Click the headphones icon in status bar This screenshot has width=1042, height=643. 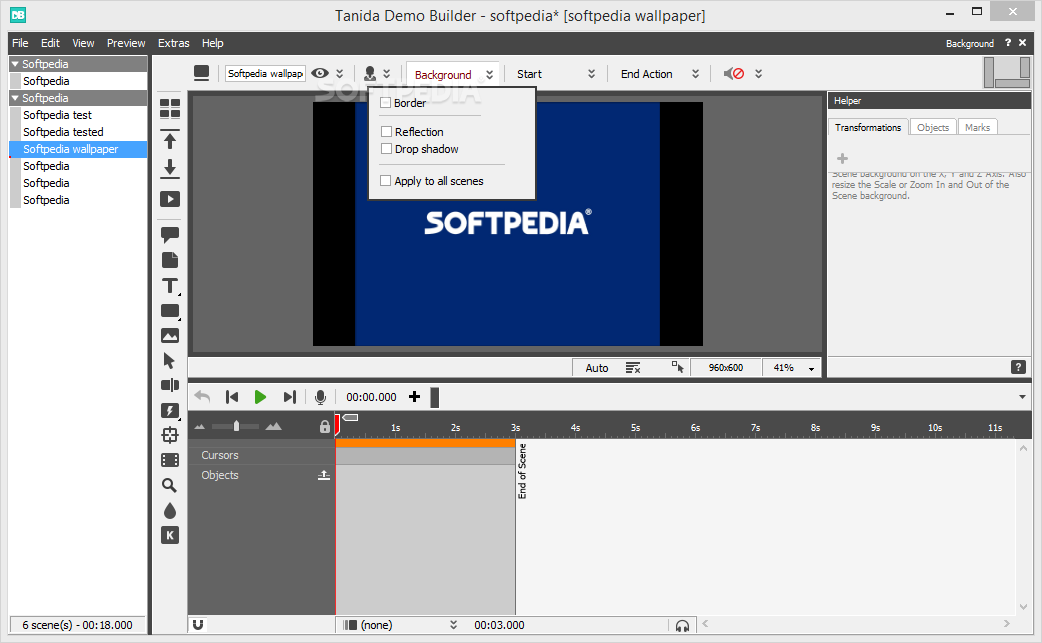(682, 626)
